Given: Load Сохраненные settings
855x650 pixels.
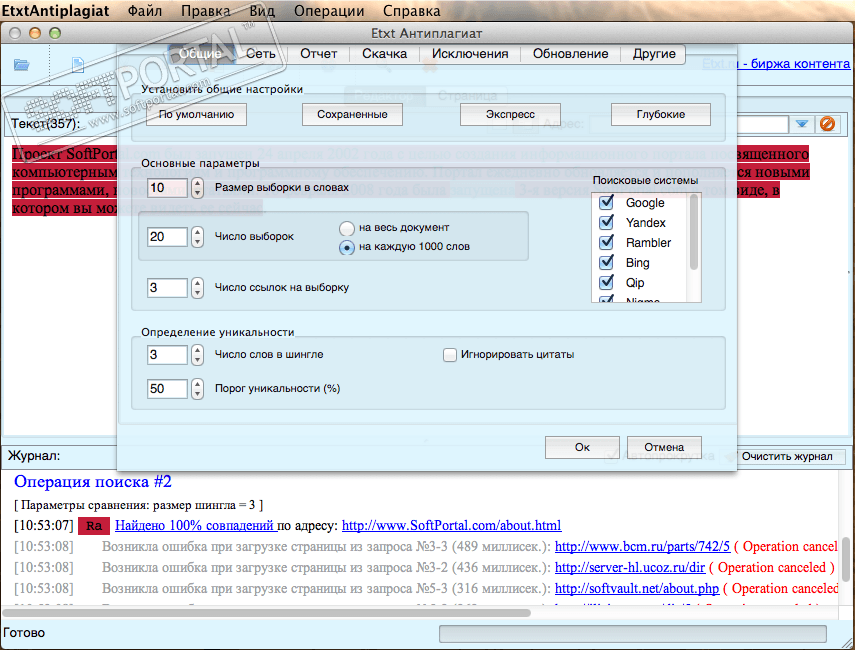Looking at the screenshot, I should pos(352,115).
